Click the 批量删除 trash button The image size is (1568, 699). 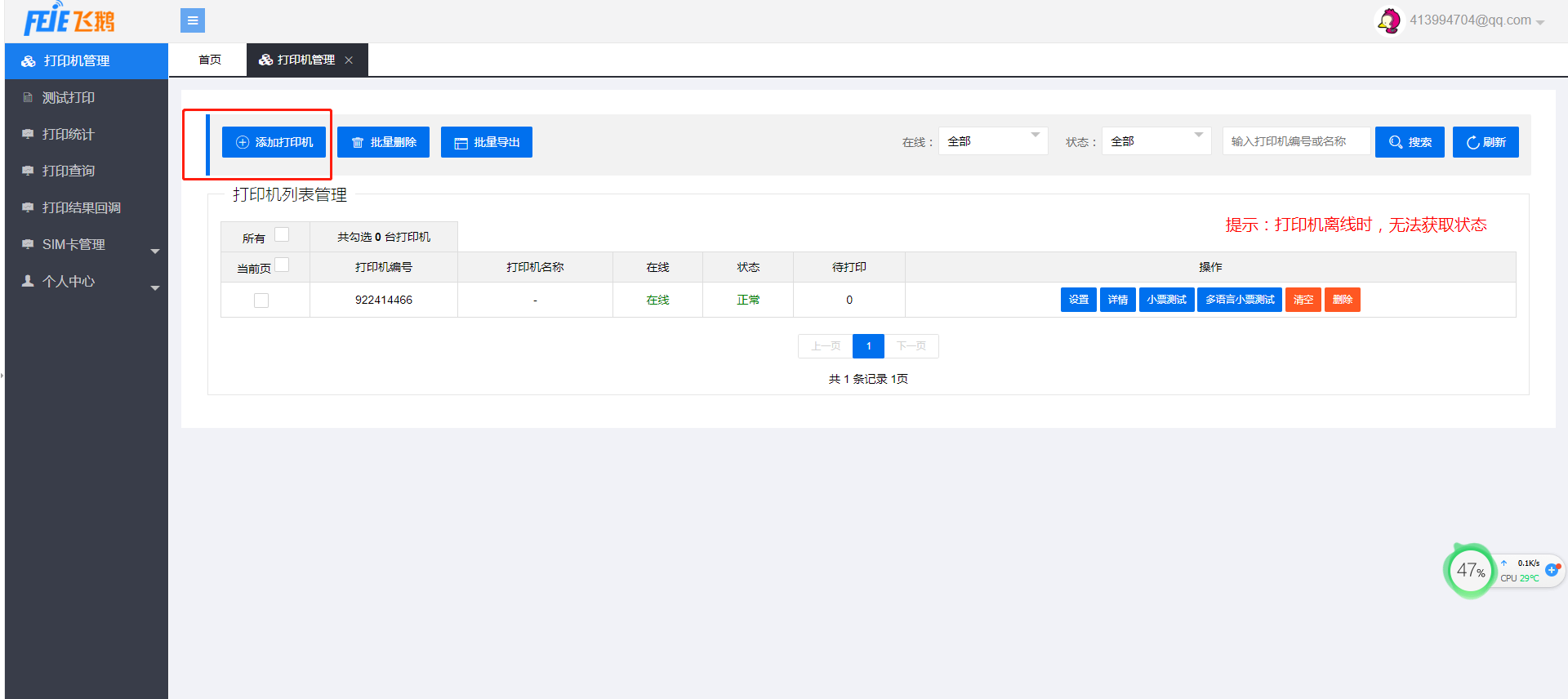pyautogui.click(x=383, y=142)
